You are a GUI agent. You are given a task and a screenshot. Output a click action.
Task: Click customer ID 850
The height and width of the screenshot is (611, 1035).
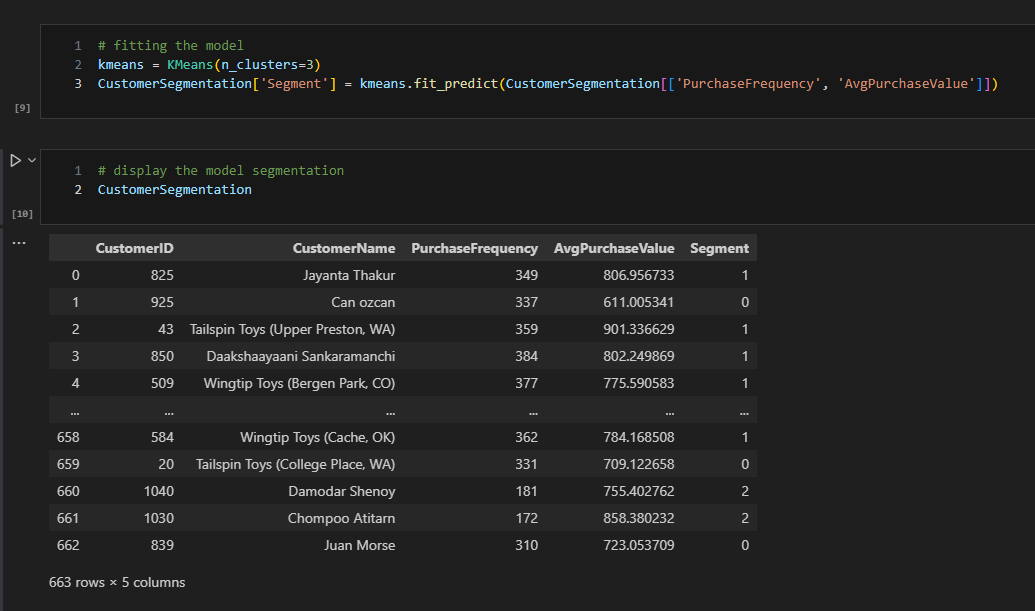[162, 356]
